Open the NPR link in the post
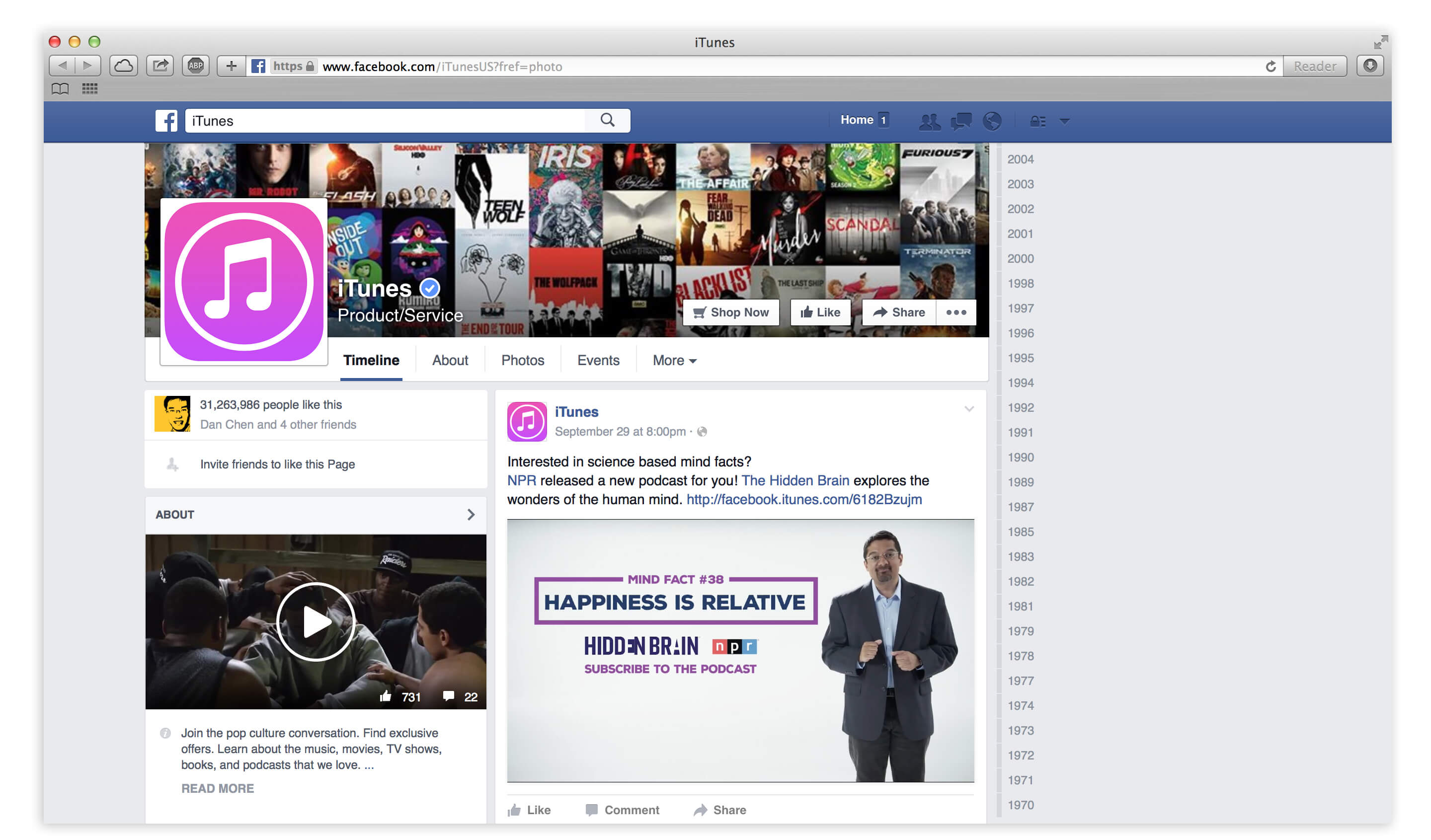Viewport: 1431px width, 840px height. [x=521, y=480]
